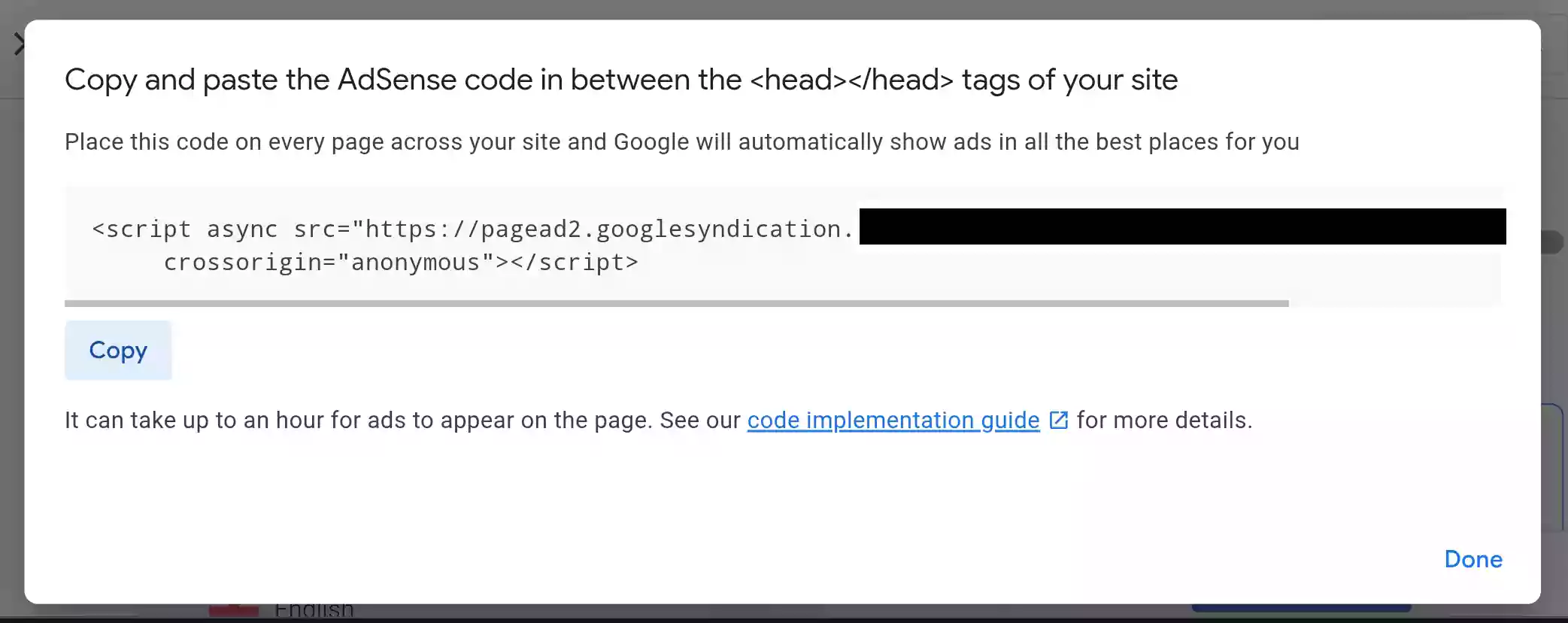Click the dark blue button under the dialog

click(x=1301, y=607)
